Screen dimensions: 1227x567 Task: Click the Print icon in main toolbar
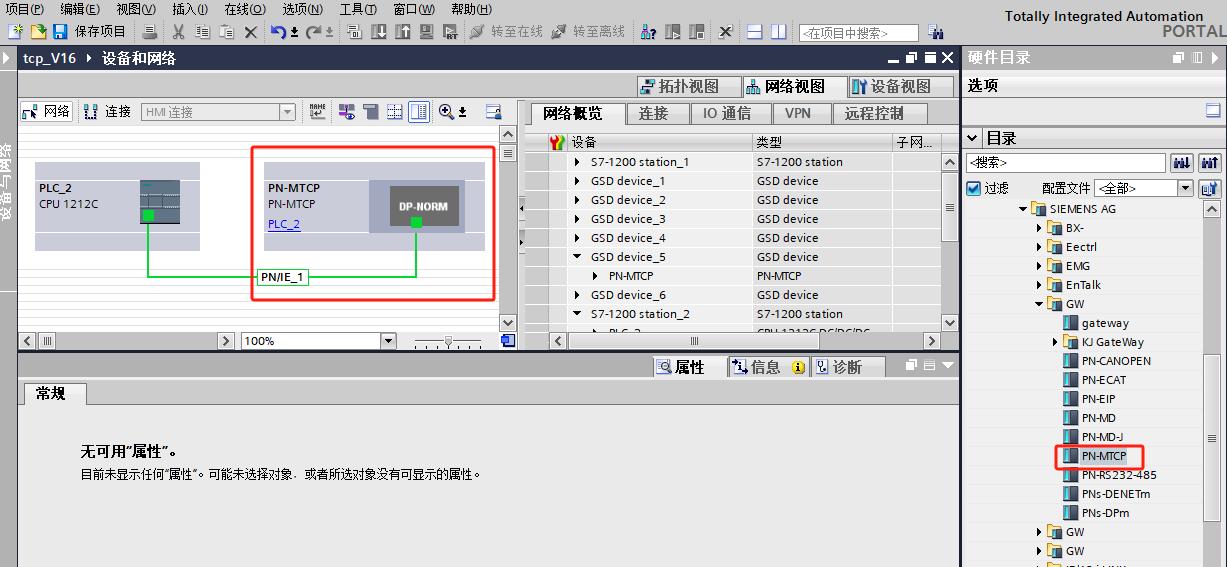pyautogui.click(x=150, y=32)
